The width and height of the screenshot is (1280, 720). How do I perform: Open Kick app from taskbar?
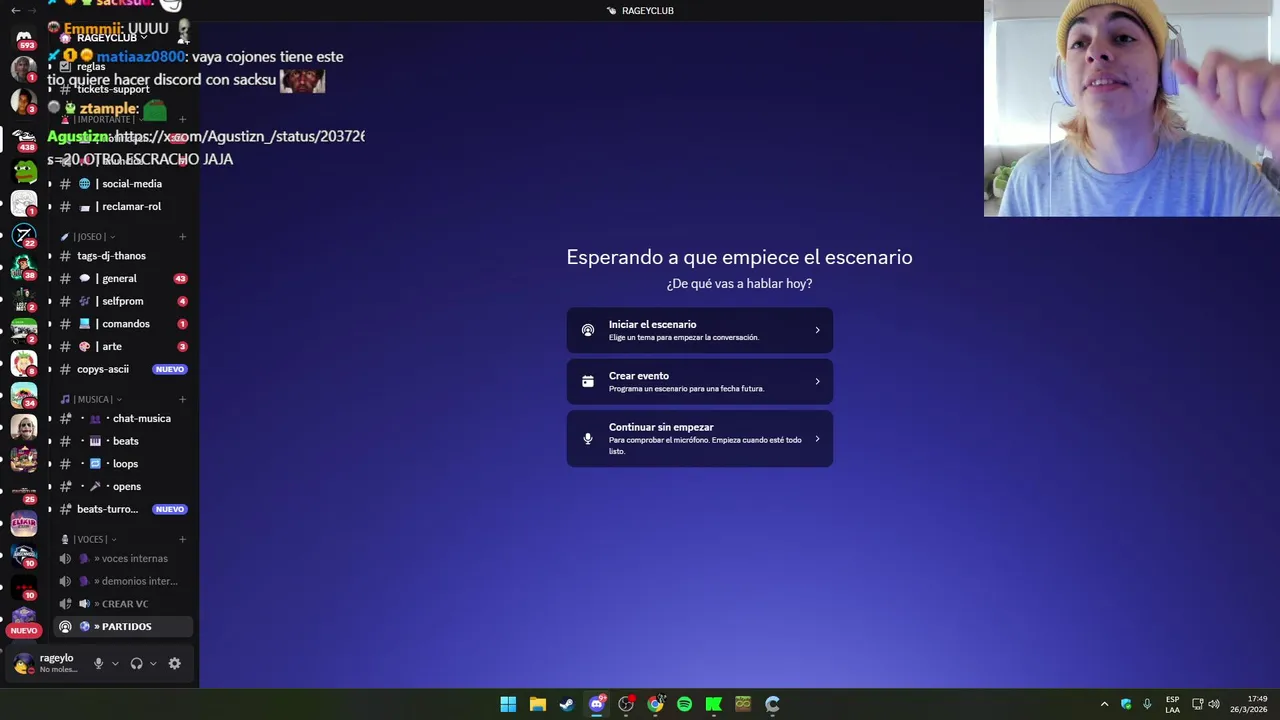click(x=713, y=704)
